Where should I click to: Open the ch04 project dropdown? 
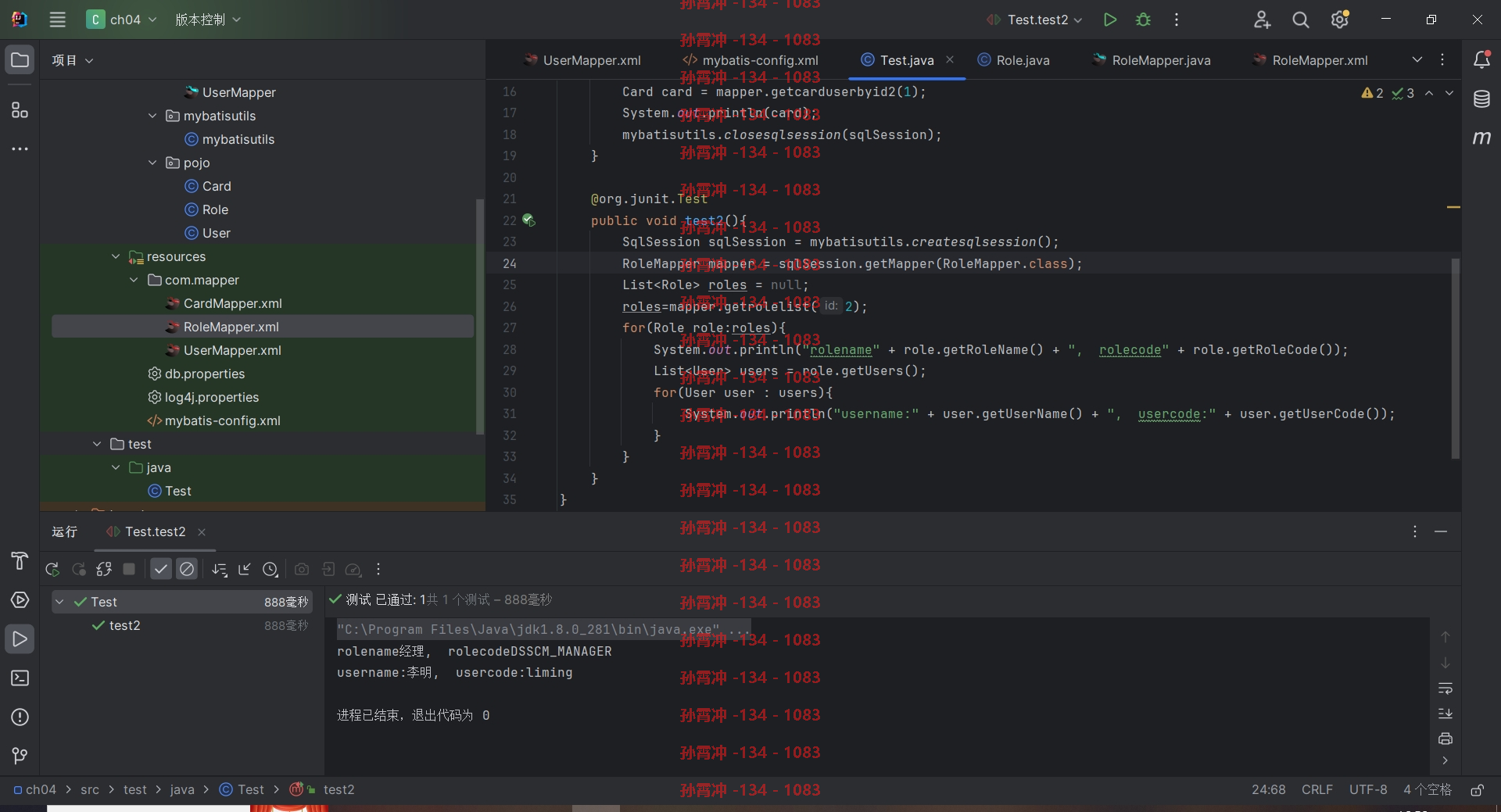pos(121,20)
